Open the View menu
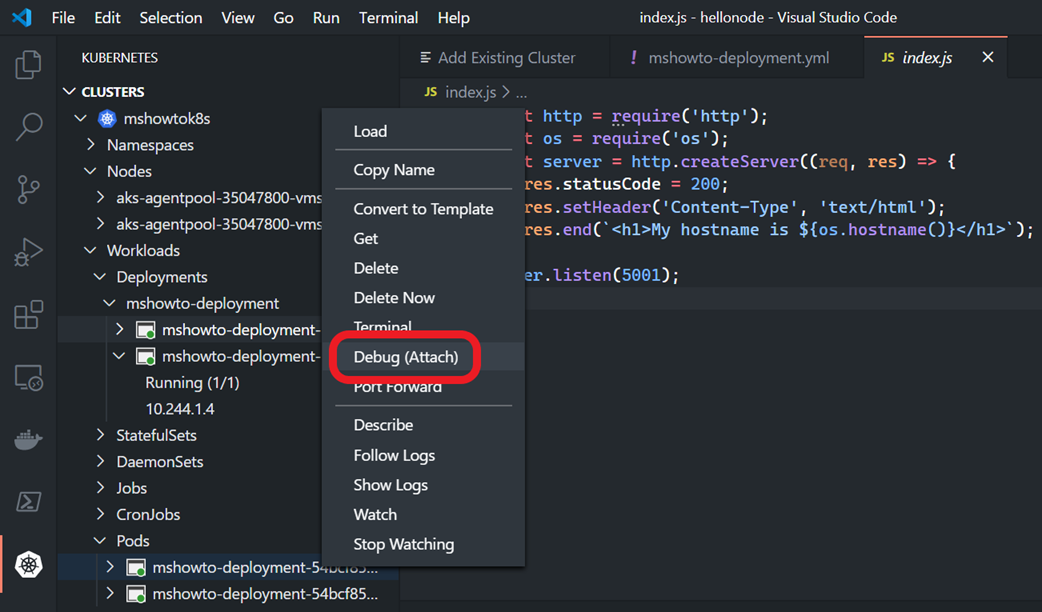This screenshot has height=612, width=1042. (x=238, y=17)
